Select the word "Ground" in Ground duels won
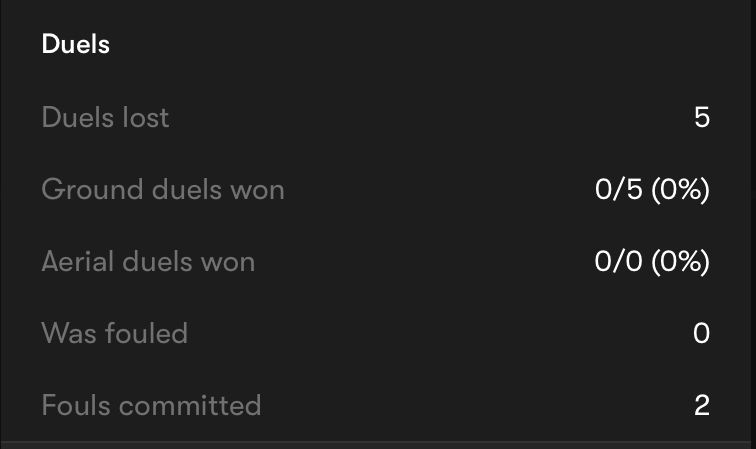Viewport: 756px width, 449px height. coord(93,189)
